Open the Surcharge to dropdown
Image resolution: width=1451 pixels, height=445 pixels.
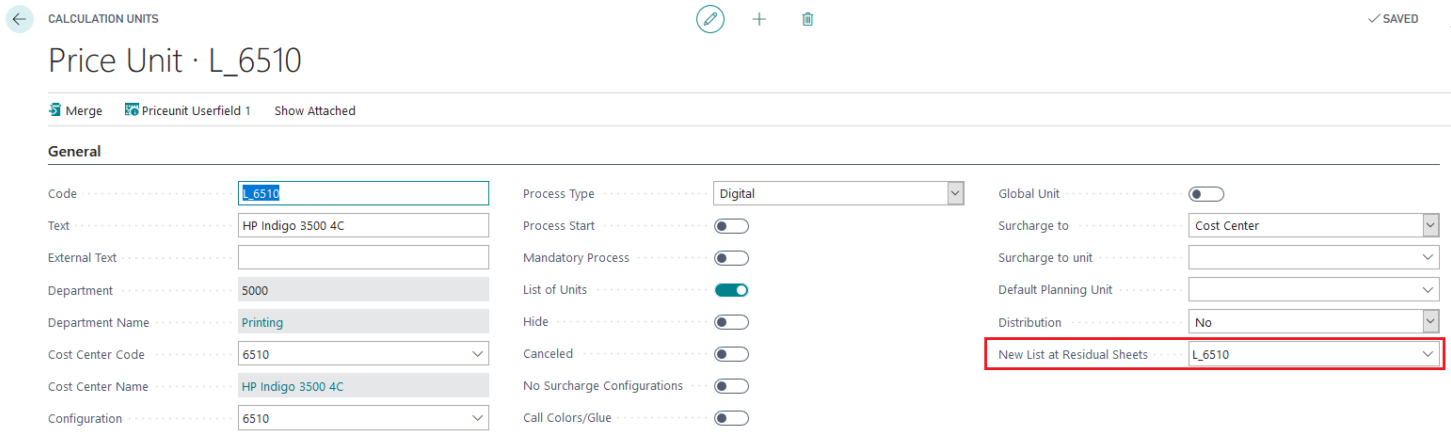(x=1313, y=226)
